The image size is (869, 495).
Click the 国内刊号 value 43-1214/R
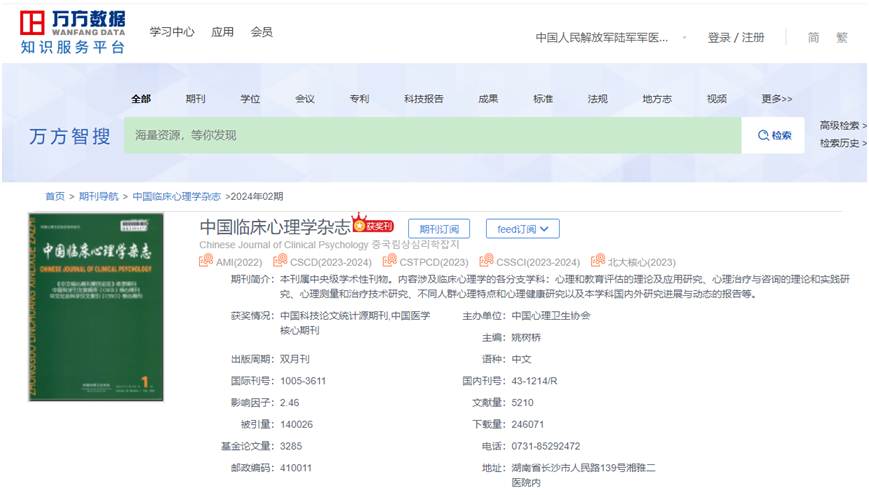coord(534,381)
